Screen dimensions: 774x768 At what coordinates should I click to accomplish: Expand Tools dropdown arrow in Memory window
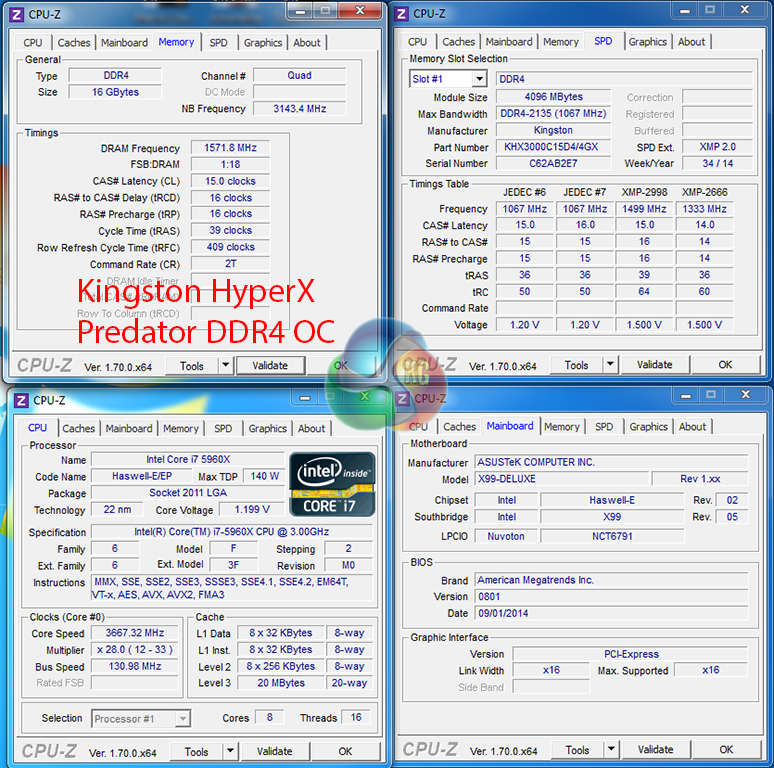(226, 365)
